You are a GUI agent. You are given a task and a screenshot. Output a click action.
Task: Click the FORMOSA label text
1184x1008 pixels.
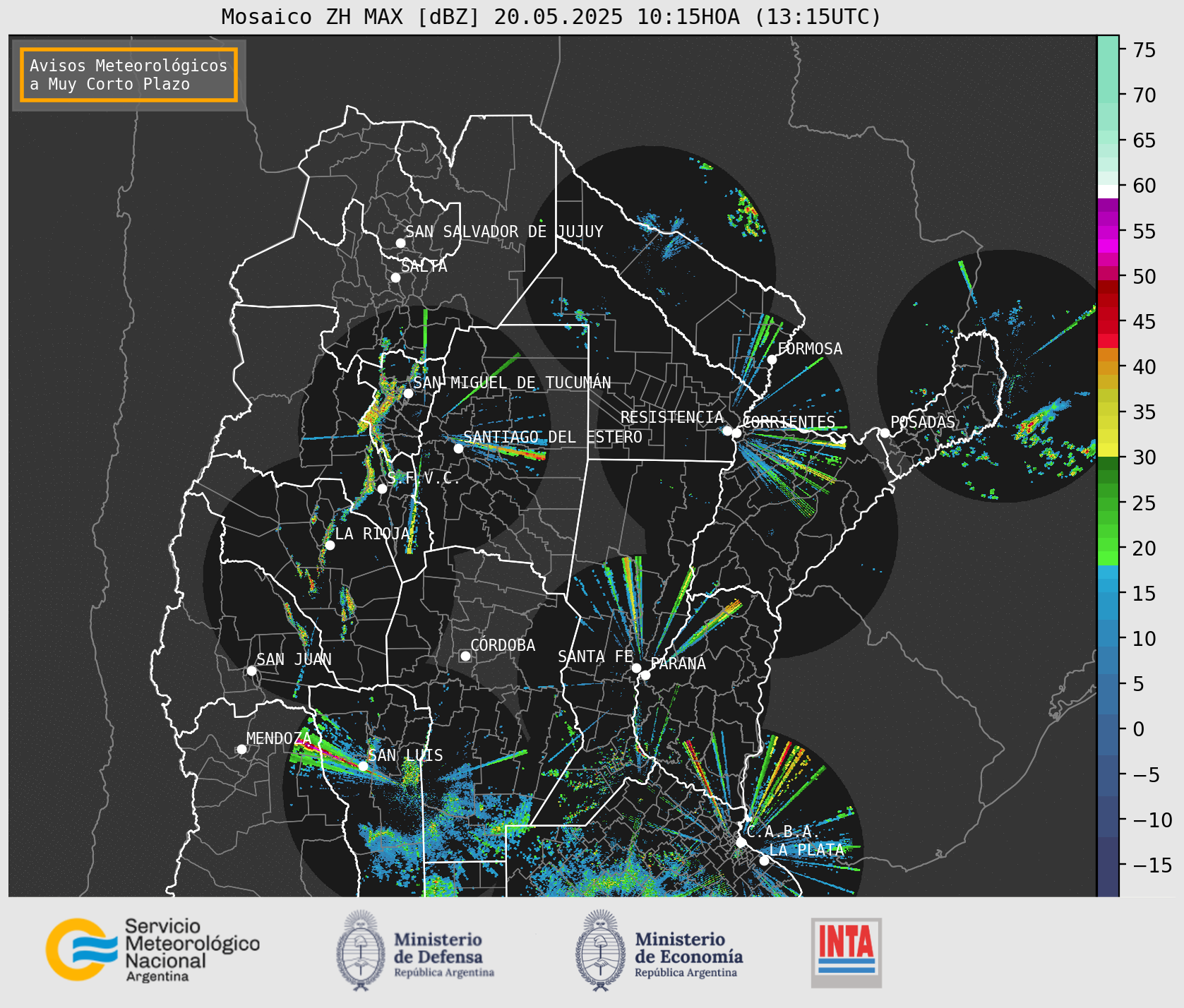click(x=810, y=349)
